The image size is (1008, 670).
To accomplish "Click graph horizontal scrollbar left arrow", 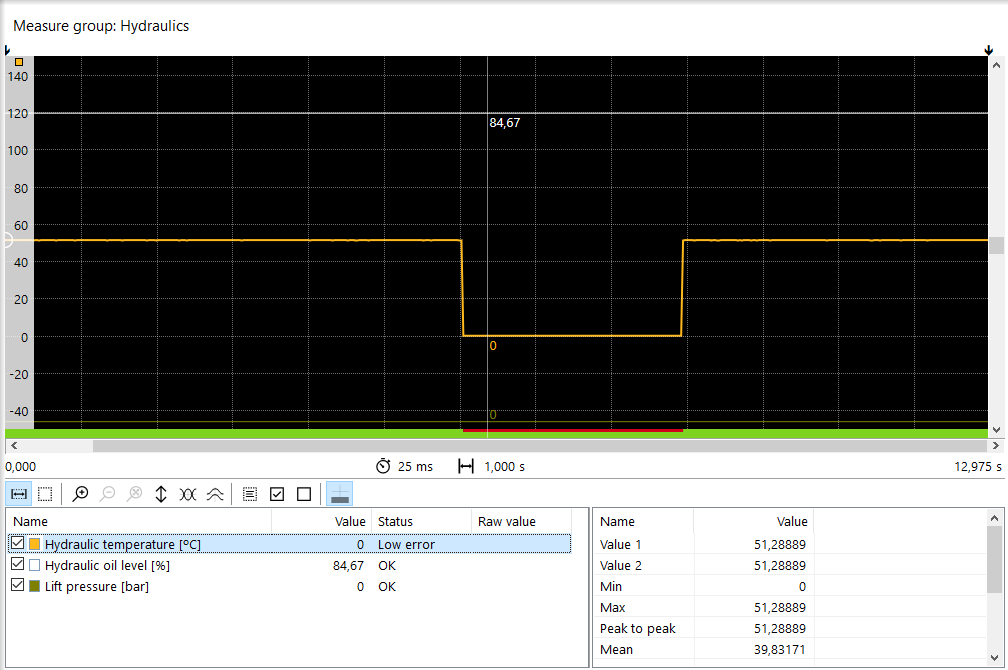I will 14,446.
